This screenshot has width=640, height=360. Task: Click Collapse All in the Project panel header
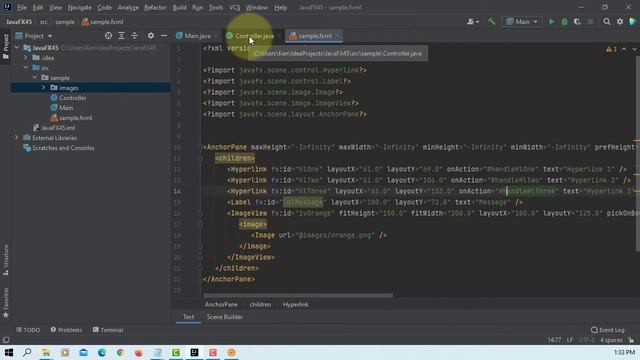pos(134,36)
